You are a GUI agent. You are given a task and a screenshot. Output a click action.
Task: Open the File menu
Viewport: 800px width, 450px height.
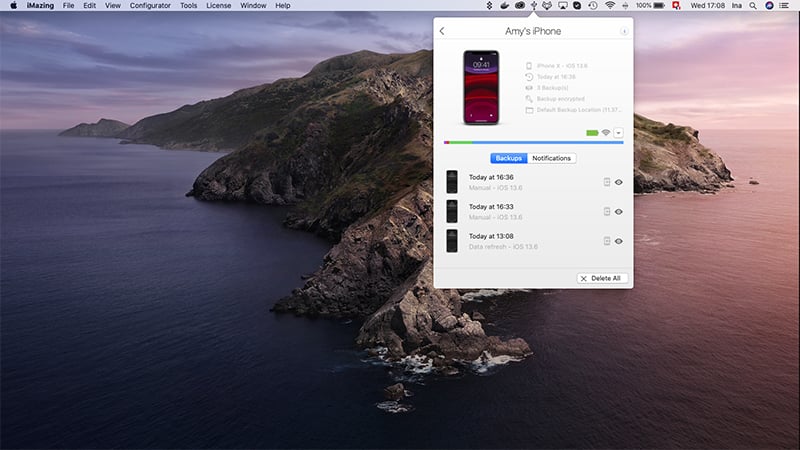click(x=68, y=6)
